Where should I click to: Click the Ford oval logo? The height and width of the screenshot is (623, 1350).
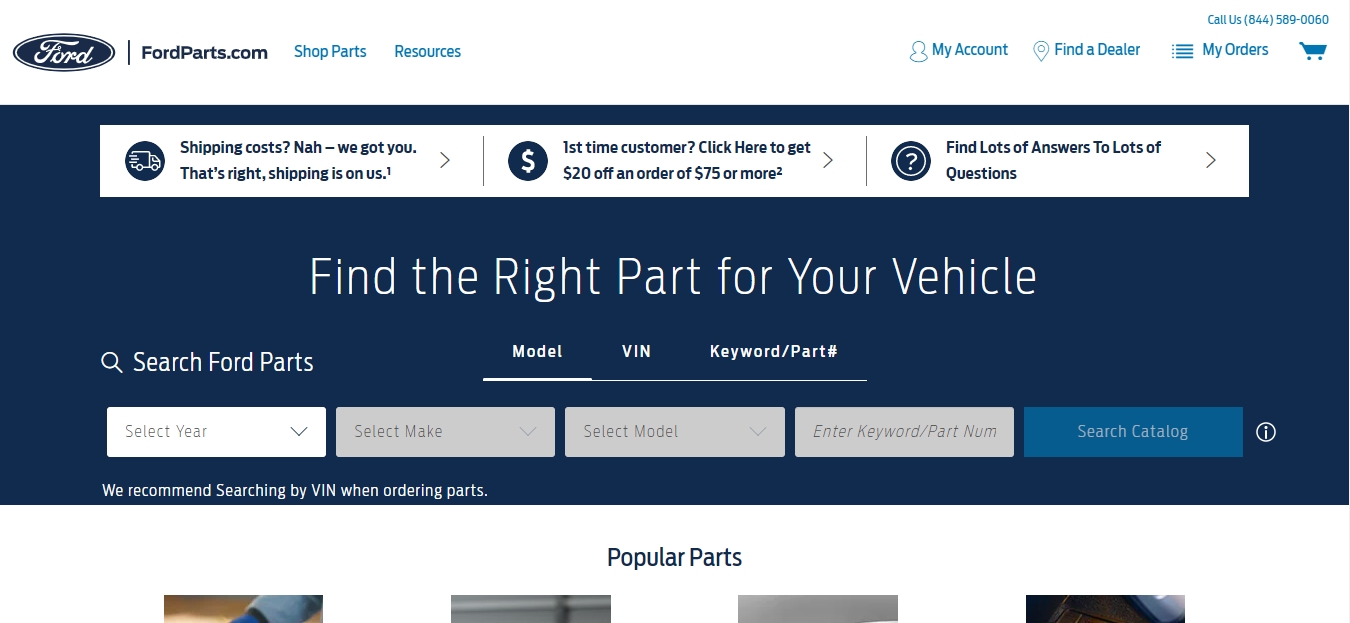(64, 52)
